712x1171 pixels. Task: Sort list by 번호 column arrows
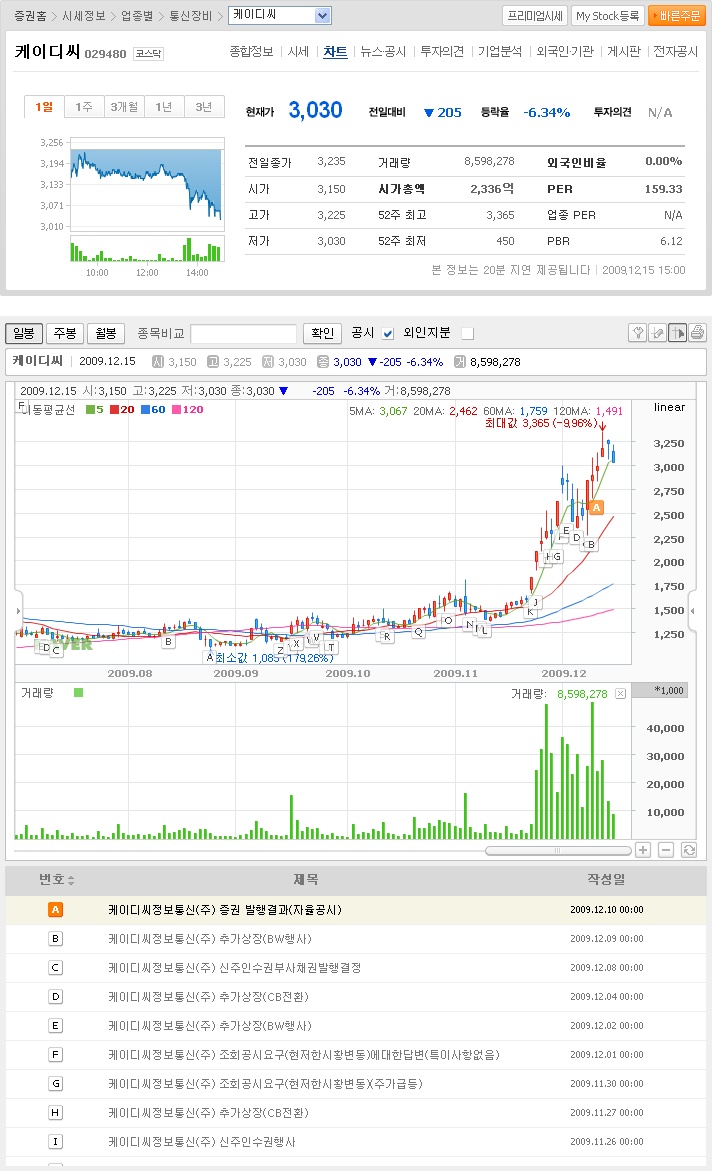click(71, 880)
